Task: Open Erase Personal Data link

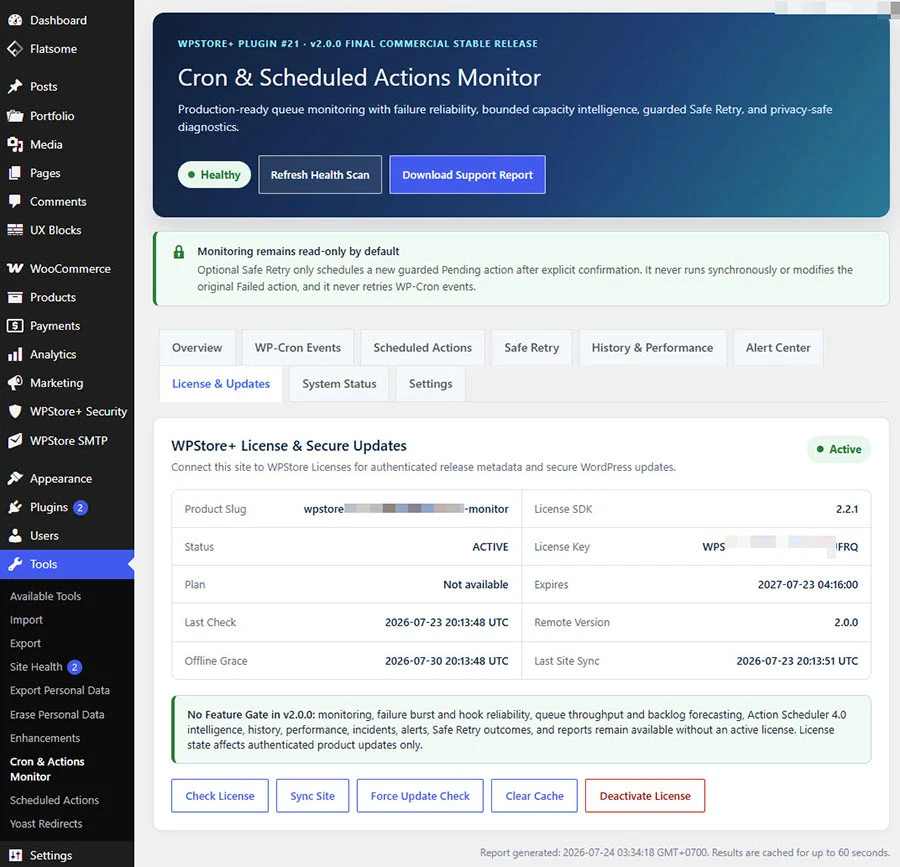Action: coord(57,714)
